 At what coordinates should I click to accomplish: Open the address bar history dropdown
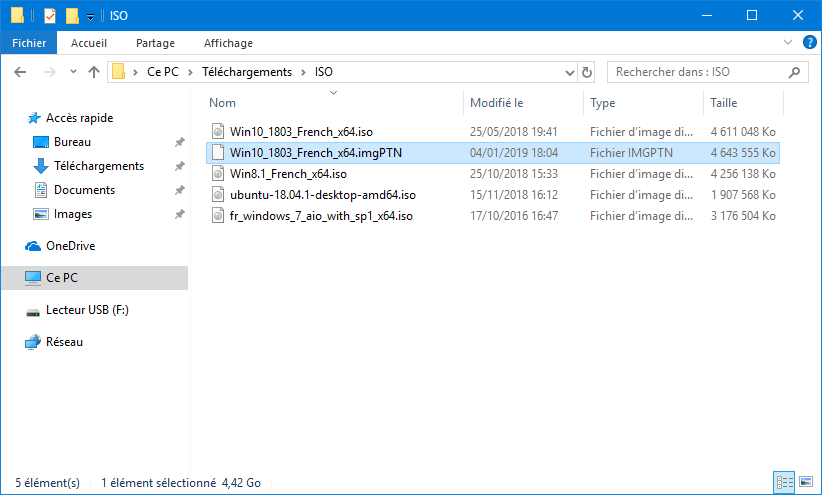pyautogui.click(x=569, y=72)
